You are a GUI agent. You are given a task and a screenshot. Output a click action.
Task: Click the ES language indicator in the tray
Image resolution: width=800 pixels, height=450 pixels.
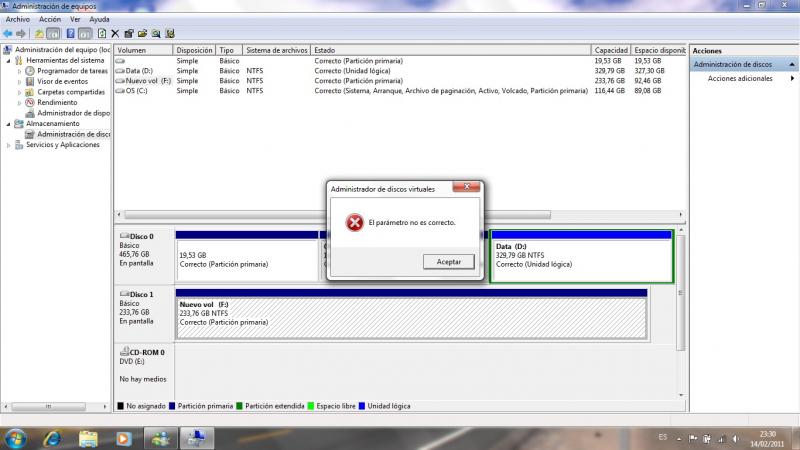coord(662,437)
